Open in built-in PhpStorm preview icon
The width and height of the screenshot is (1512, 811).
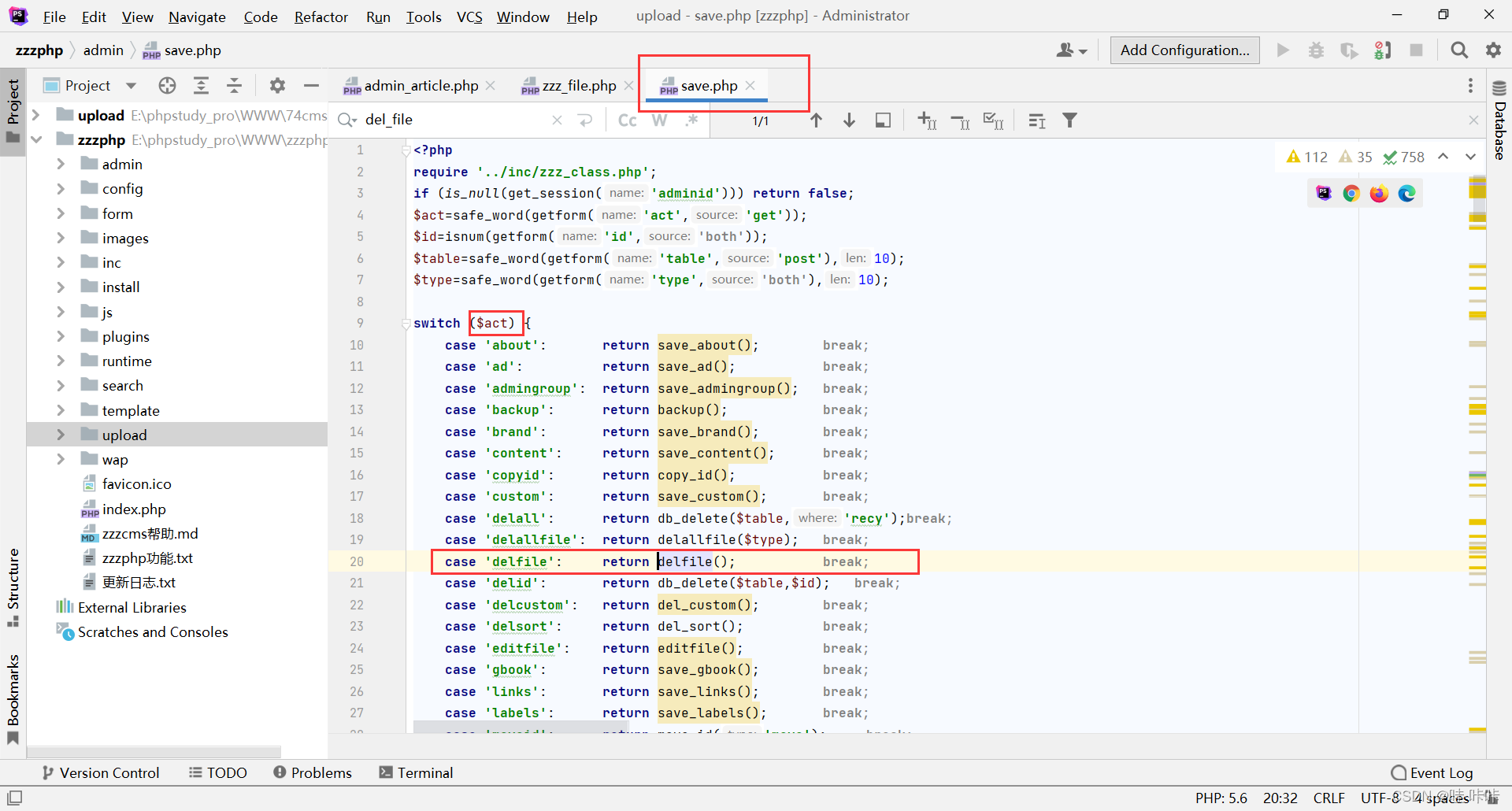[1324, 194]
